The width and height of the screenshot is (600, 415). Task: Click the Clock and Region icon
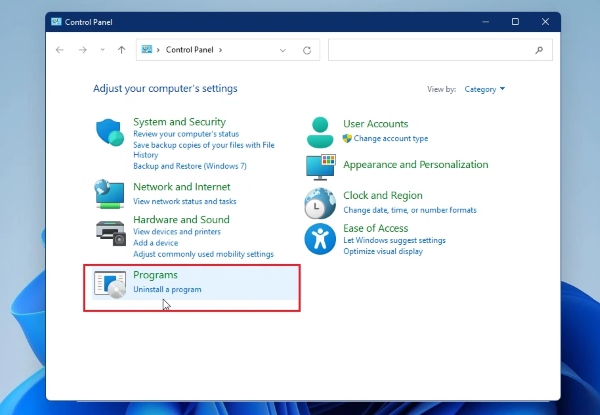(x=320, y=203)
